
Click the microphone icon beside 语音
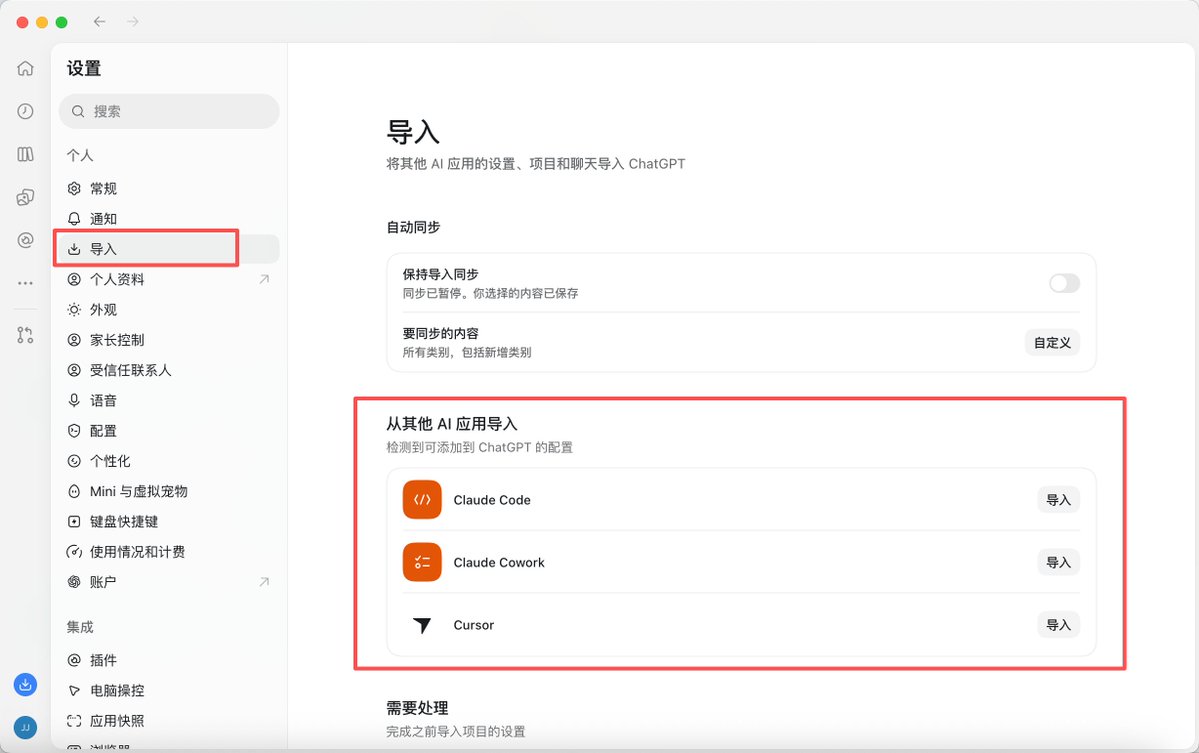(x=74, y=401)
